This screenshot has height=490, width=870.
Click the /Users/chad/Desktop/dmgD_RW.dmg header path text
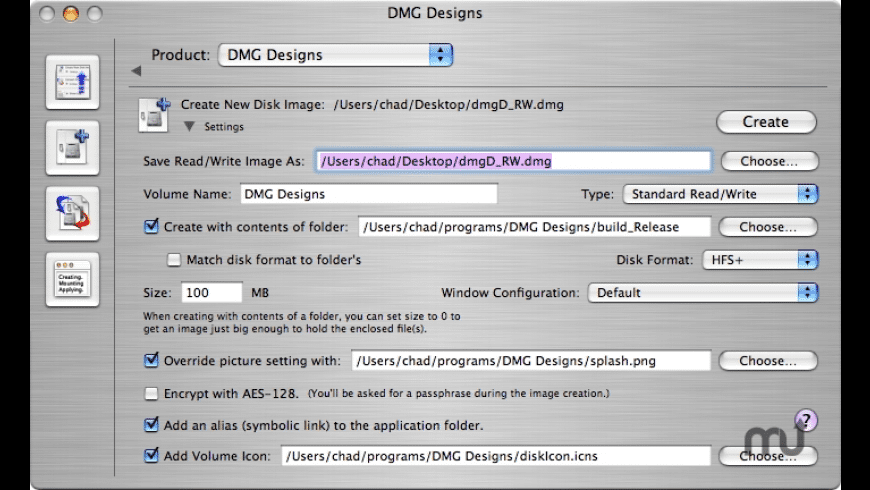[448, 104]
